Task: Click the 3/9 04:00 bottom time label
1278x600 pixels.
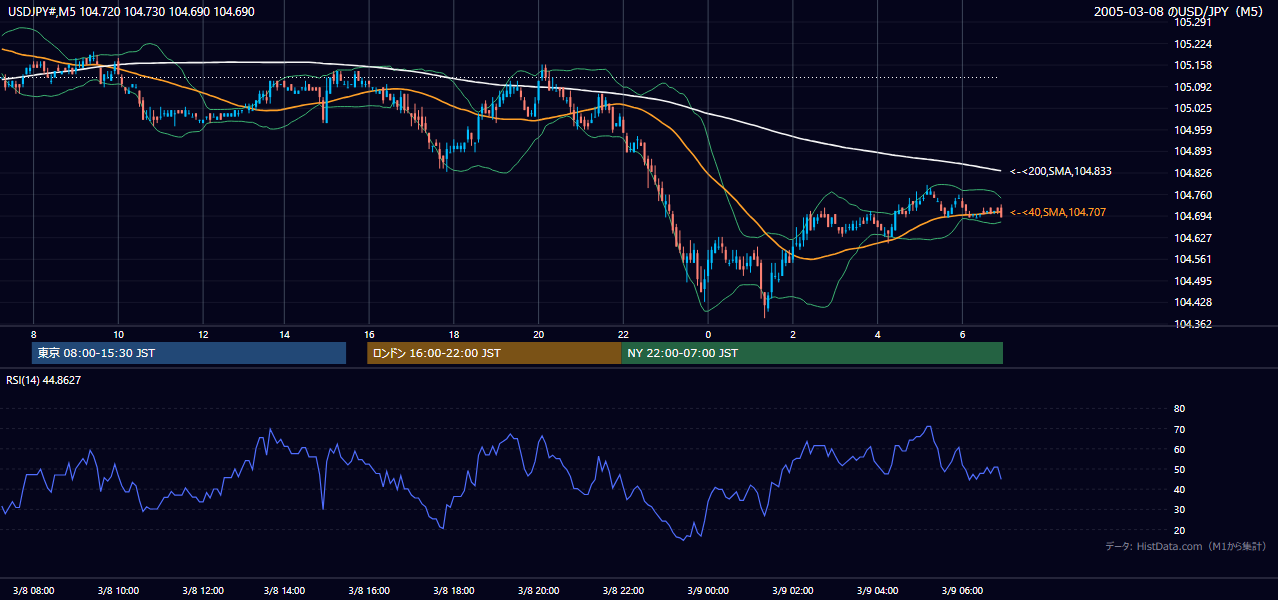Action: (877, 590)
